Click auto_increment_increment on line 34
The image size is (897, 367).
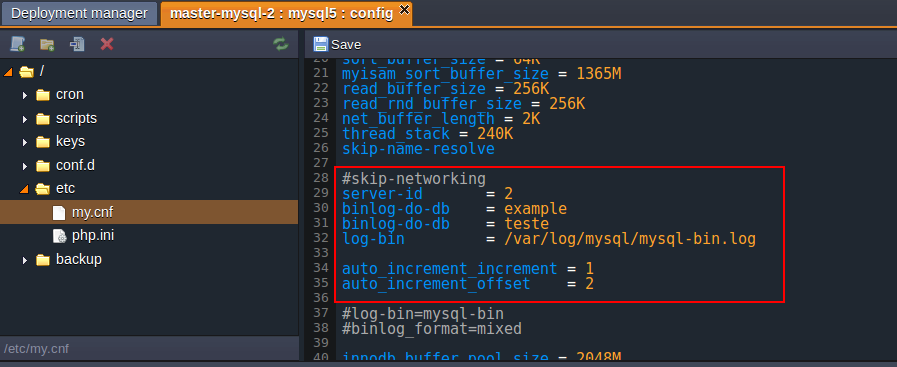point(449,269)
